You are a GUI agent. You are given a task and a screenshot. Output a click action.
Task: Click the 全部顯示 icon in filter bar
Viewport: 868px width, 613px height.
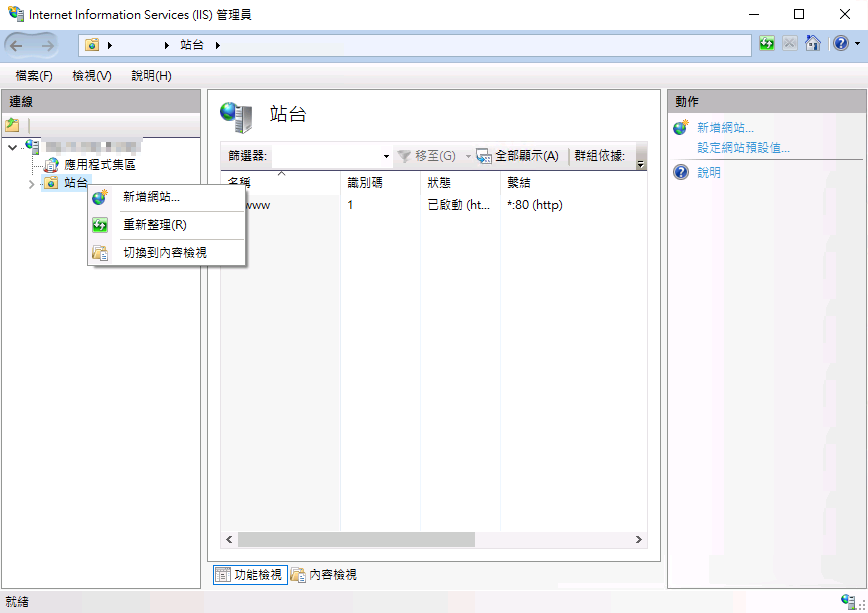click(x=483, y=156)
